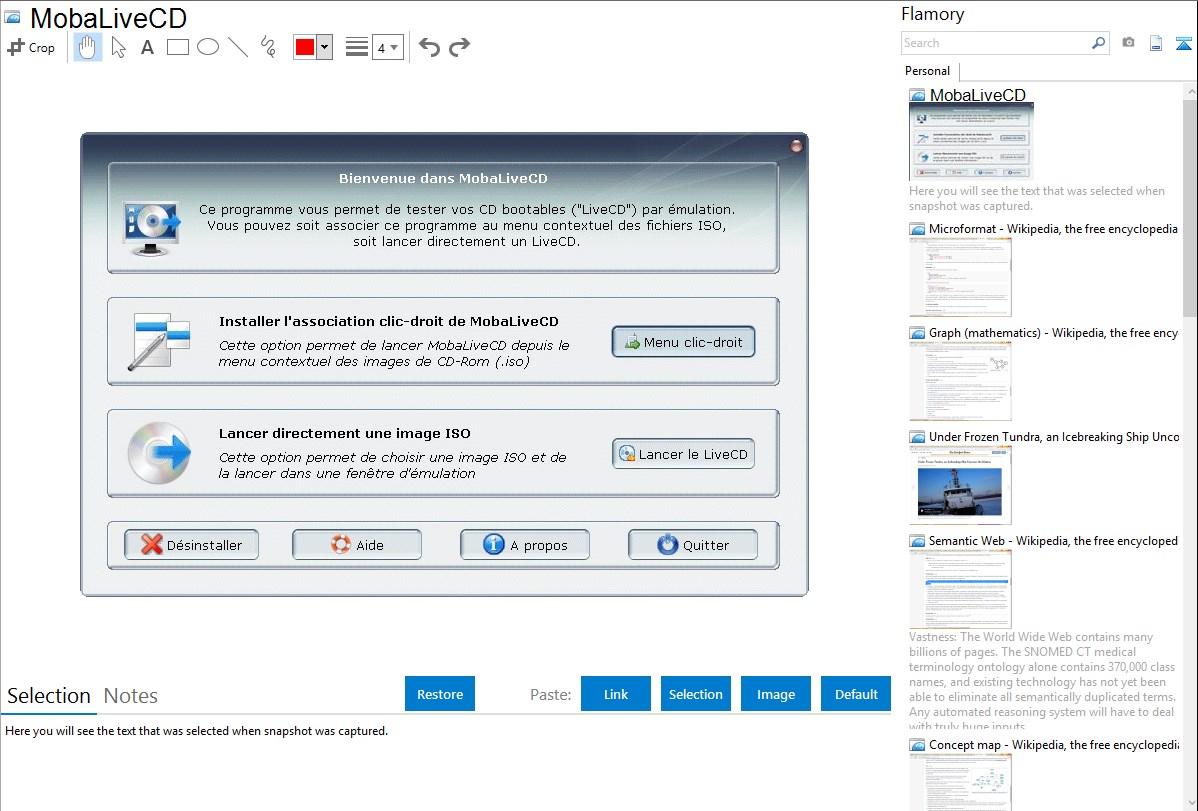Click the Semantic Web - Wikipedia title text
1198x811 pixels.
click(x=1053, y=540)
